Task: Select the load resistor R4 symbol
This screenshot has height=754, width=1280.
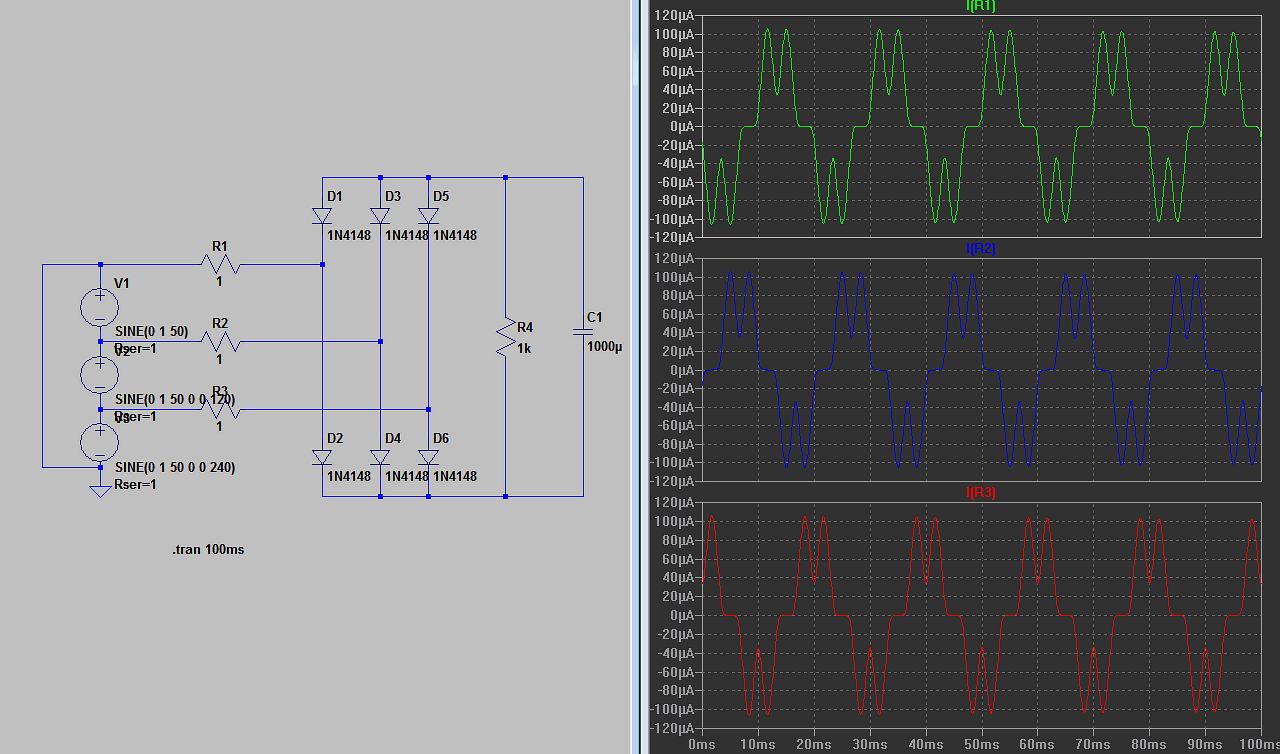Action: coord(506,337)
